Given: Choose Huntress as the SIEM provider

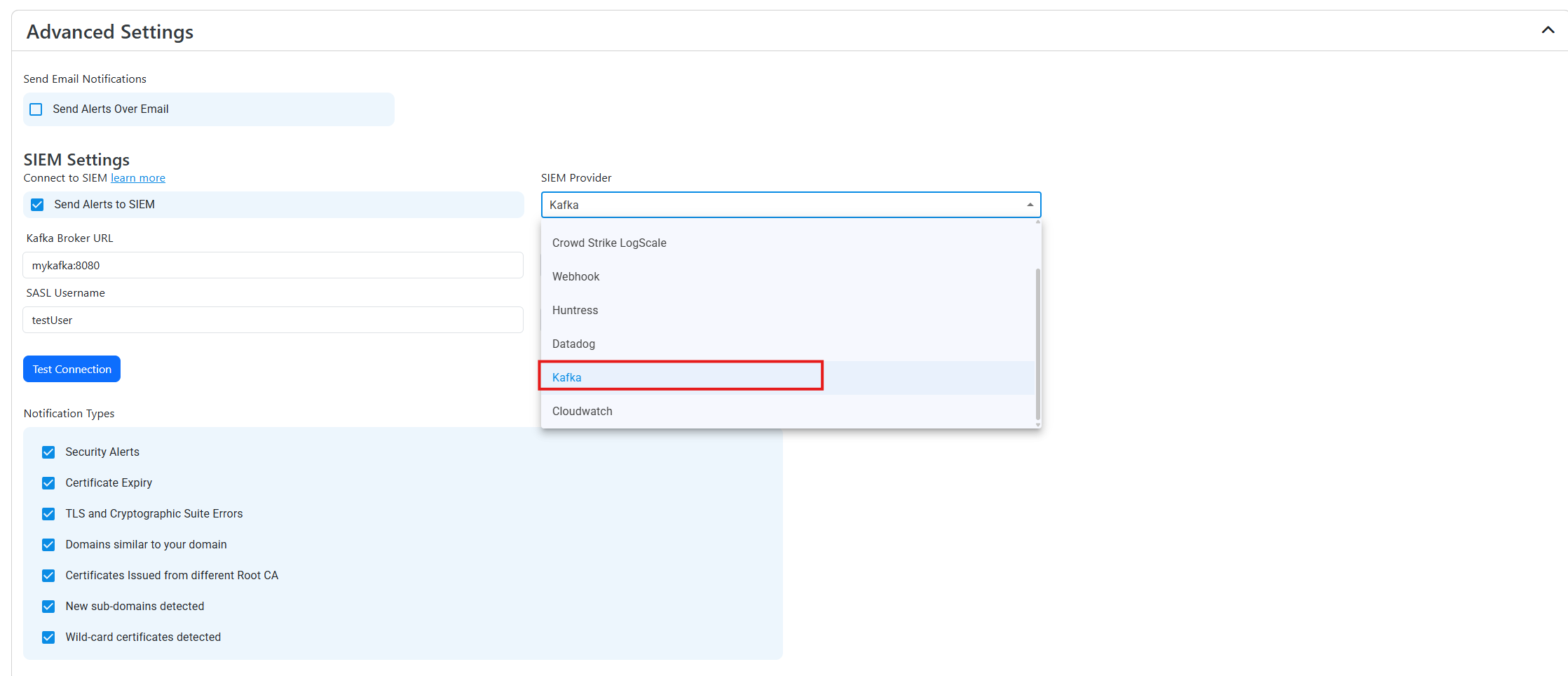Looking at the screenshot, I should tap(575, 310).
